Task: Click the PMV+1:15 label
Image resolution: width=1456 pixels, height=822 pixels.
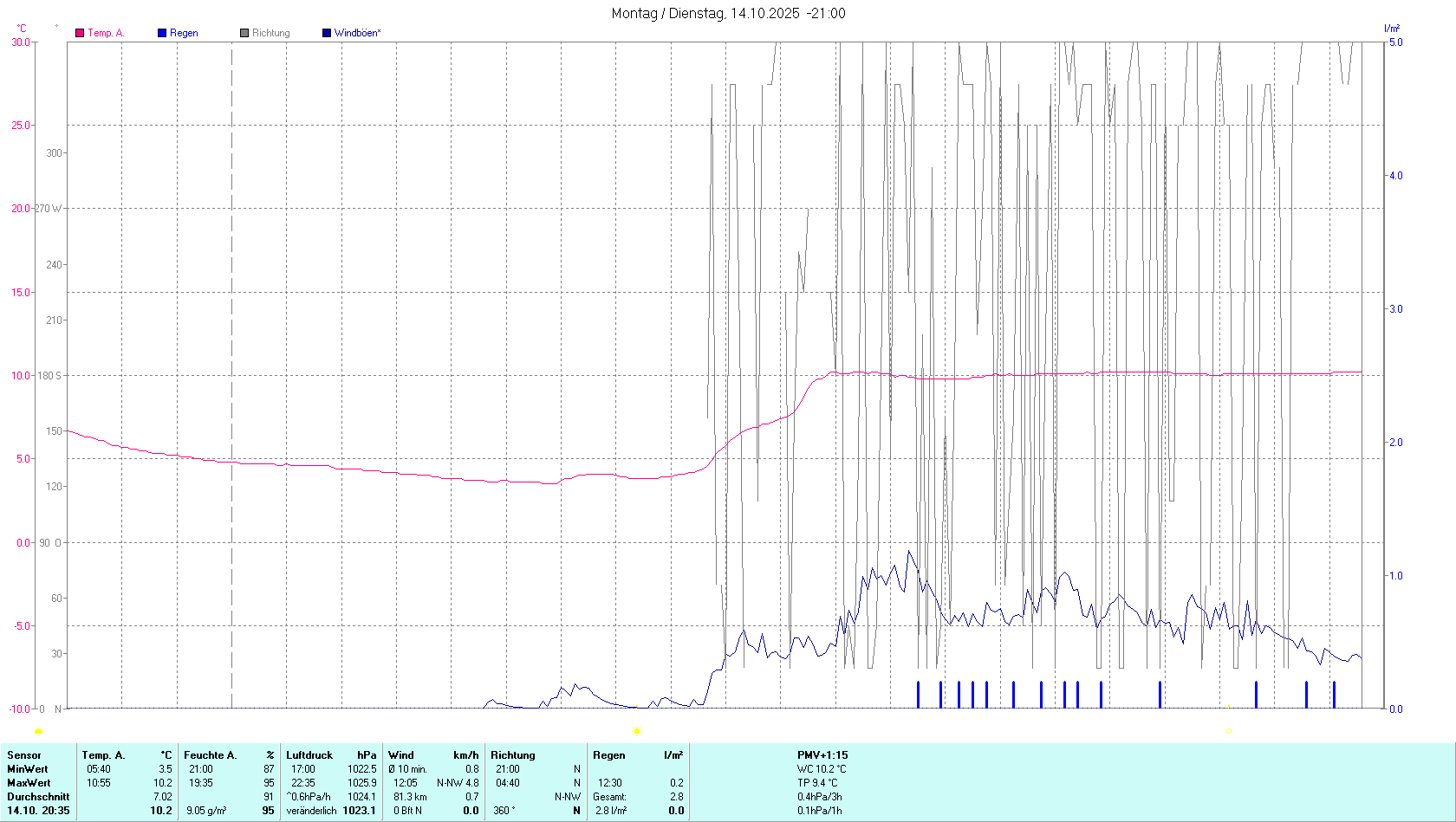Action: 822,755
